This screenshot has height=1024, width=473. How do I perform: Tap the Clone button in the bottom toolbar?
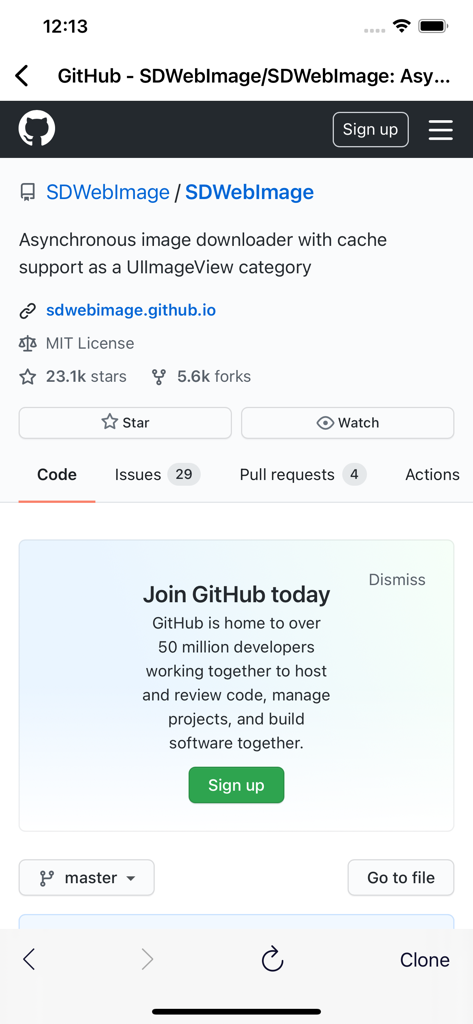pyautogui.click(x=425, y=960)
